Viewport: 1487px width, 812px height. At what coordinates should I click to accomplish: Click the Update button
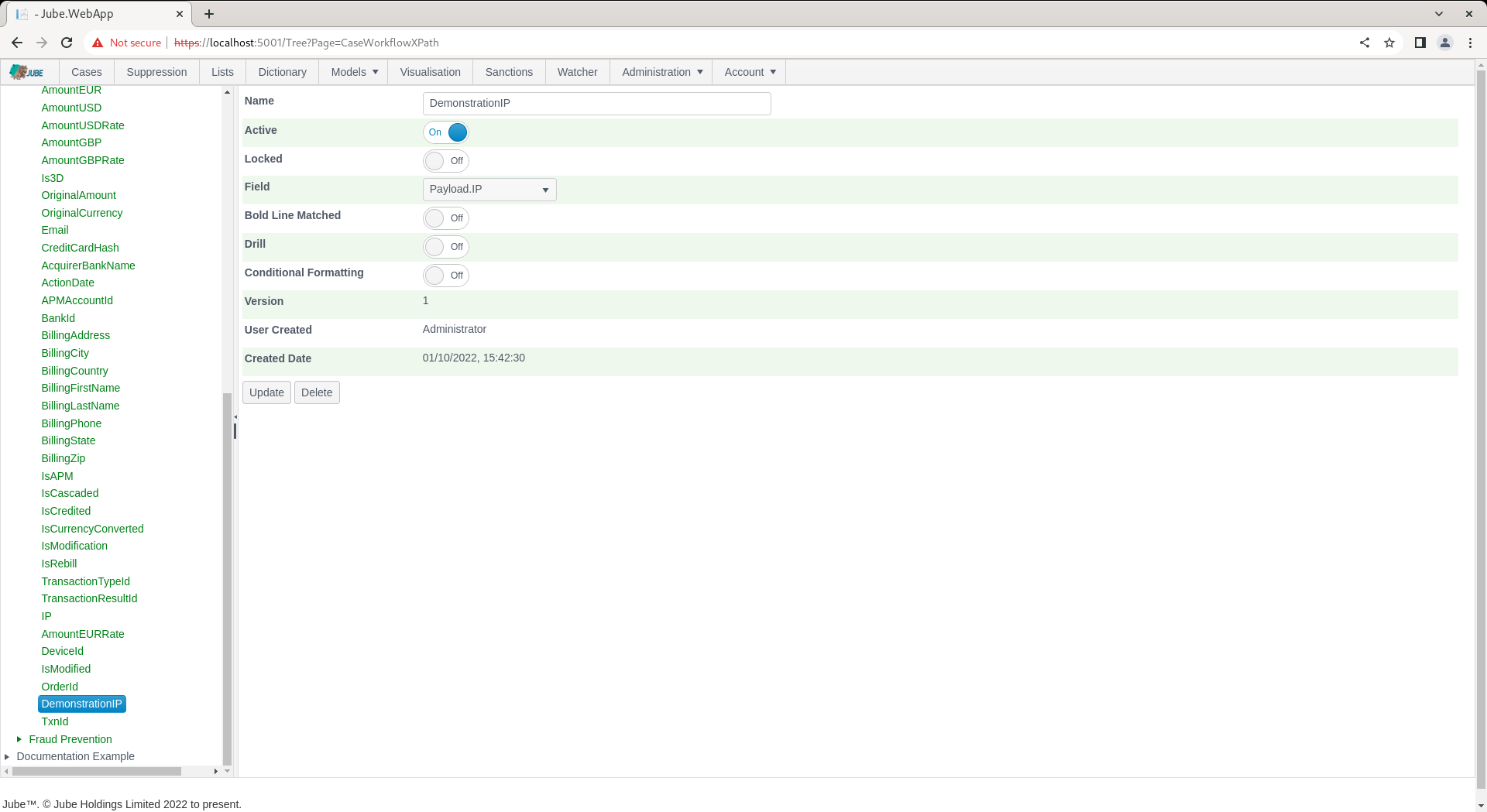[x=266, y=392]
